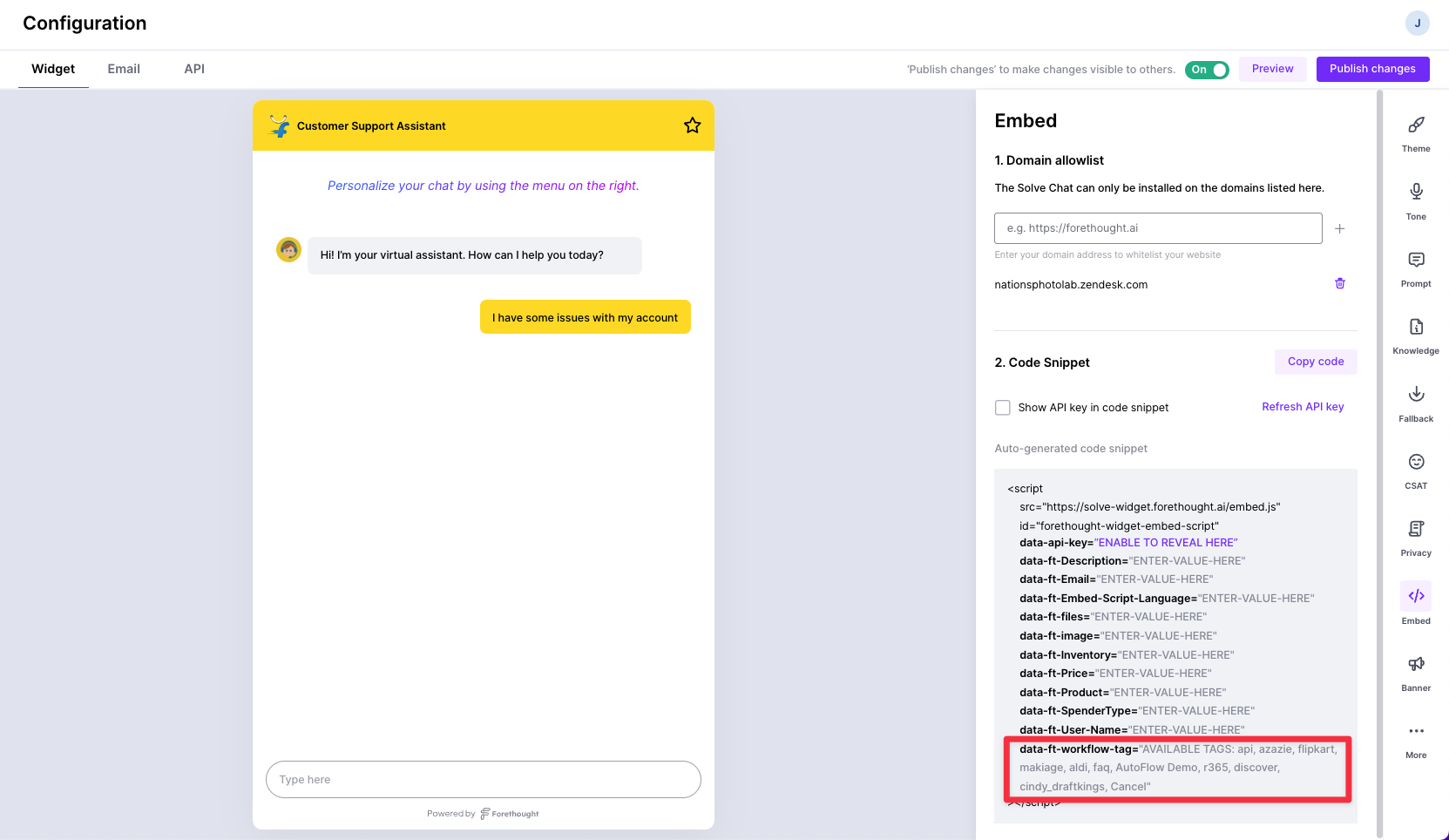Click the account issues message bubble
Image resolution: width=1449 pixels, height=840 pixels.
586,317
